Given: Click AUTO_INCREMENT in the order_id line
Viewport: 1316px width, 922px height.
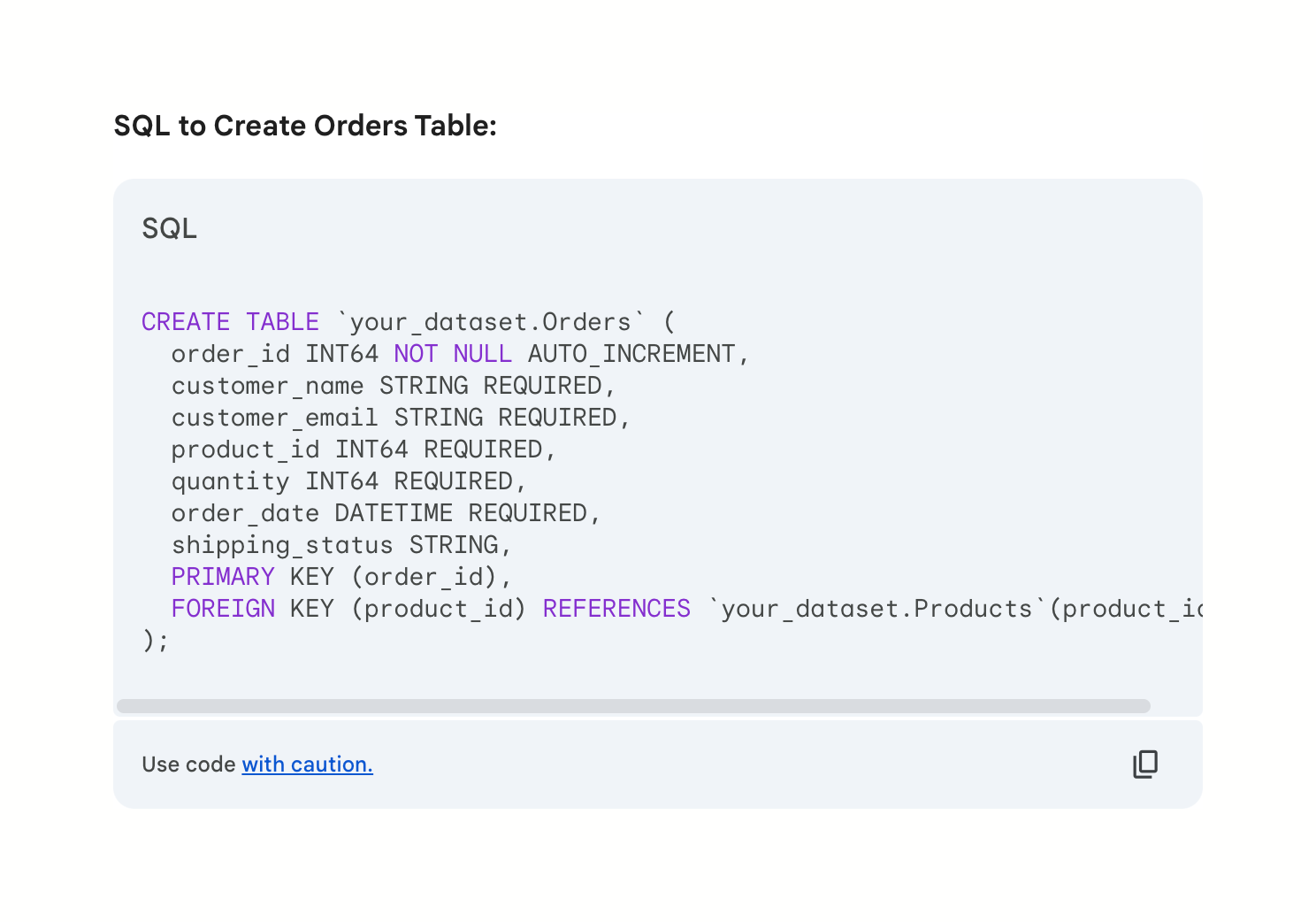Looking at the screenshot, I should (x=631, y=354).
